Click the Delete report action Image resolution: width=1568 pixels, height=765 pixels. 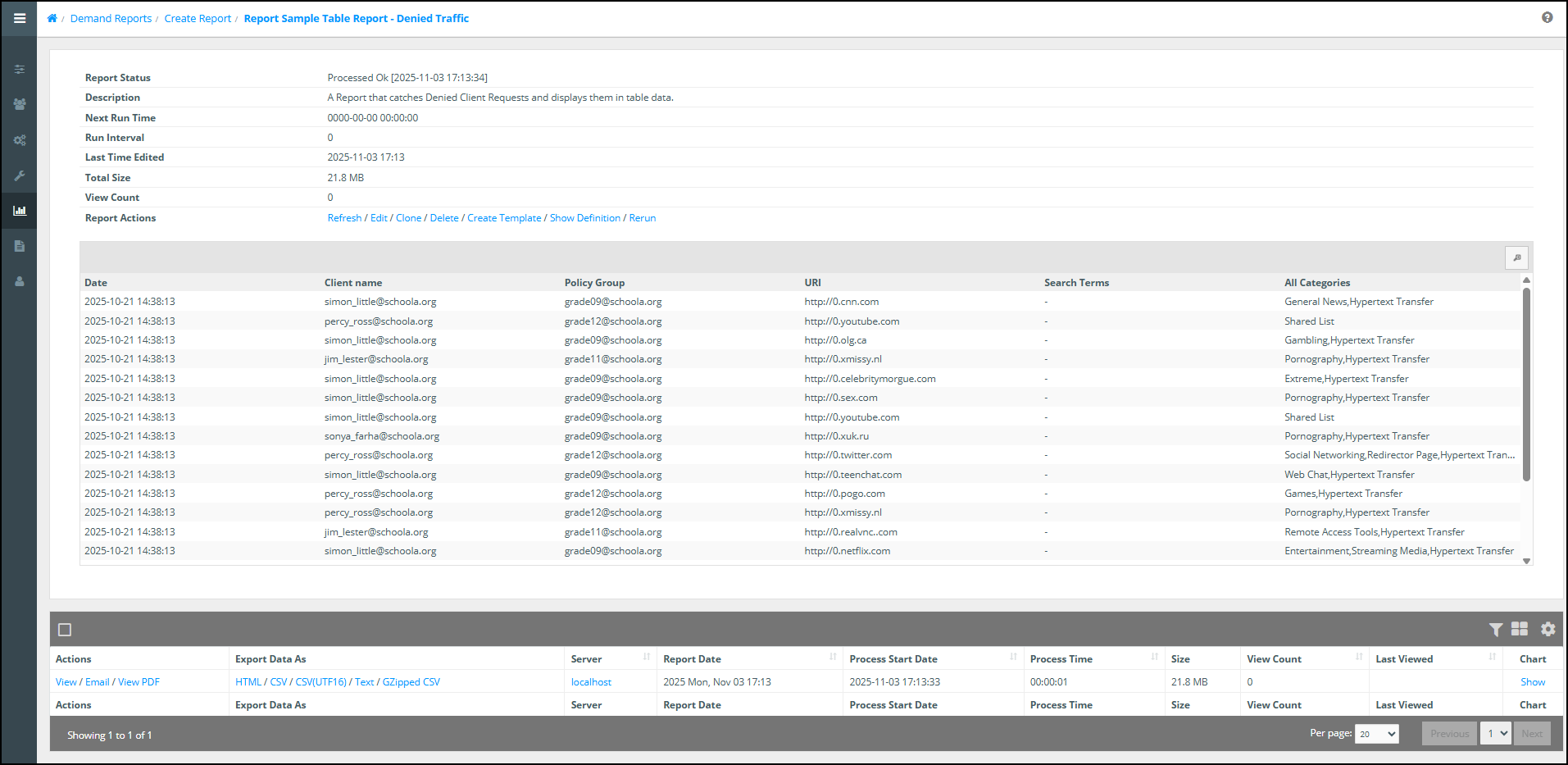pyautogui.click(x=444, y=218)
